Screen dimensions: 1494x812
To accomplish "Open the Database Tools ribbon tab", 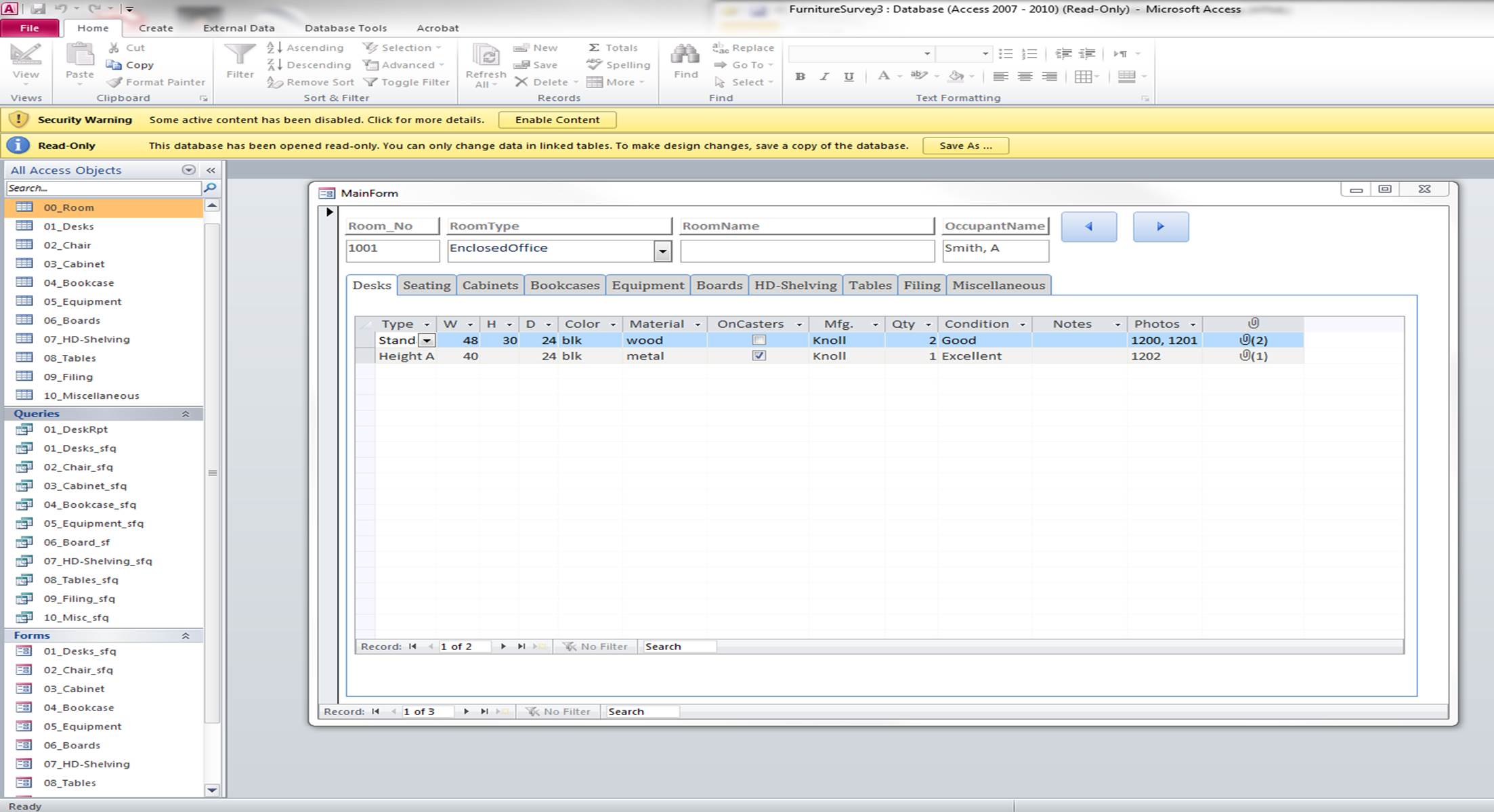I will point(345,28).
